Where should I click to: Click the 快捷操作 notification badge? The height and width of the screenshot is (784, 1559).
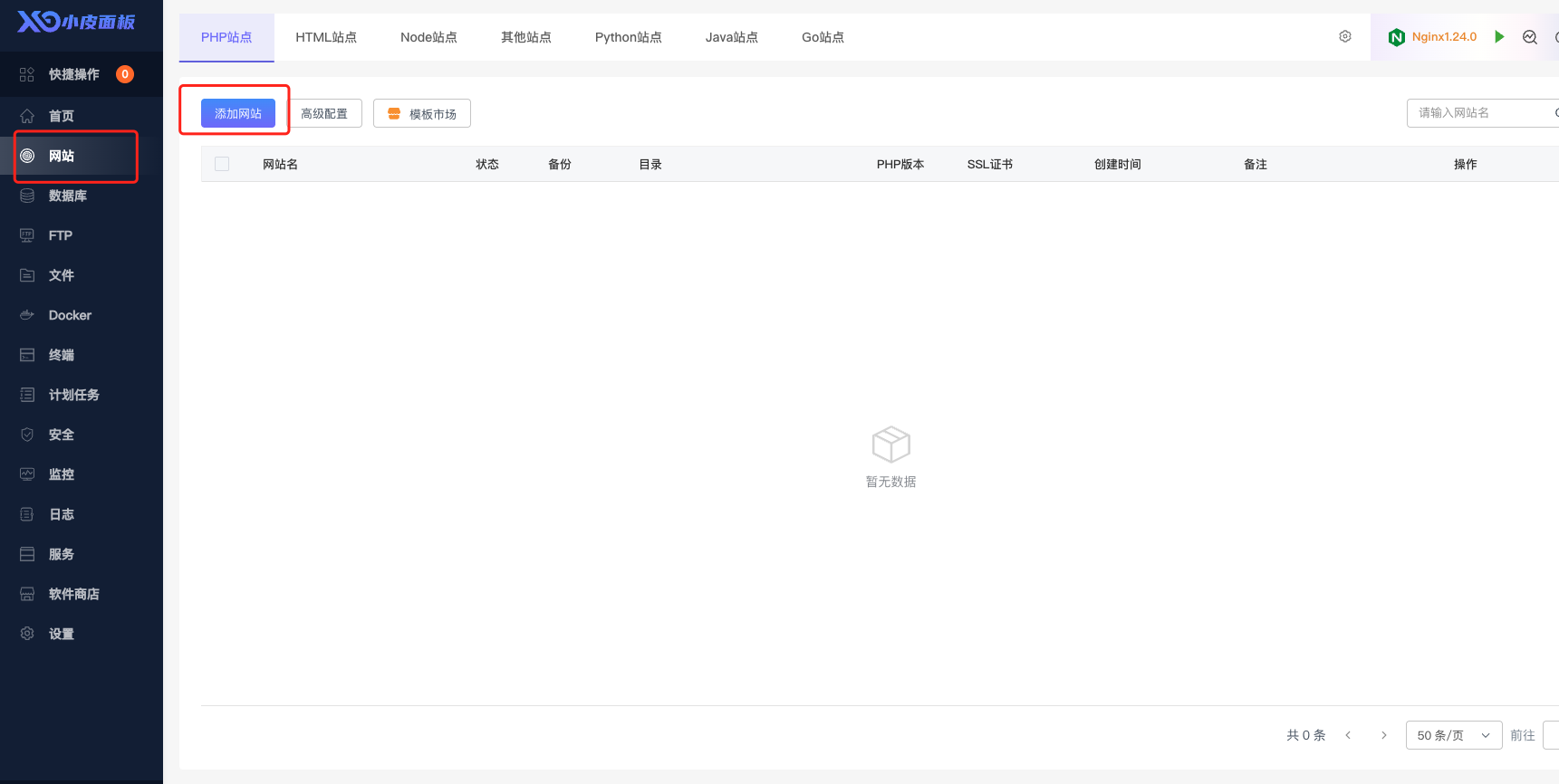pos(125,74)
